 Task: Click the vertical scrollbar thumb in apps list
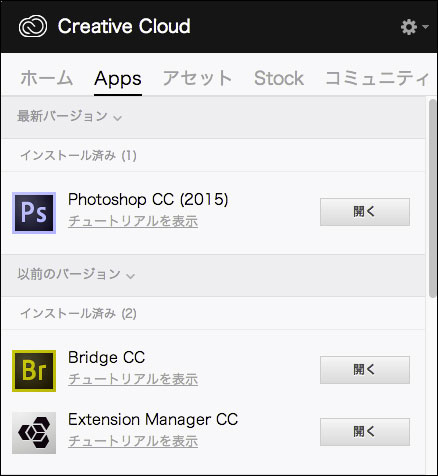point(432,198)
